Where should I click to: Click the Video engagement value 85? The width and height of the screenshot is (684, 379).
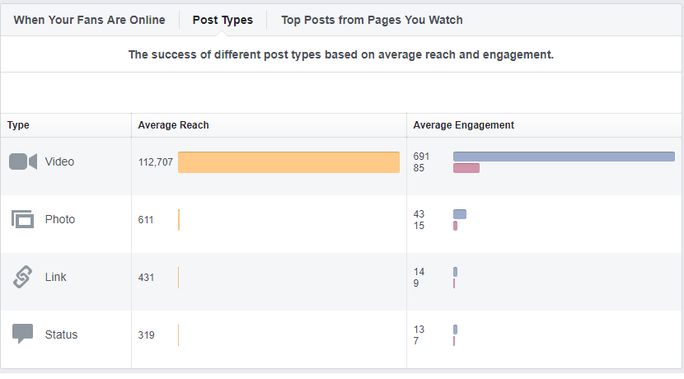(419, 168)
